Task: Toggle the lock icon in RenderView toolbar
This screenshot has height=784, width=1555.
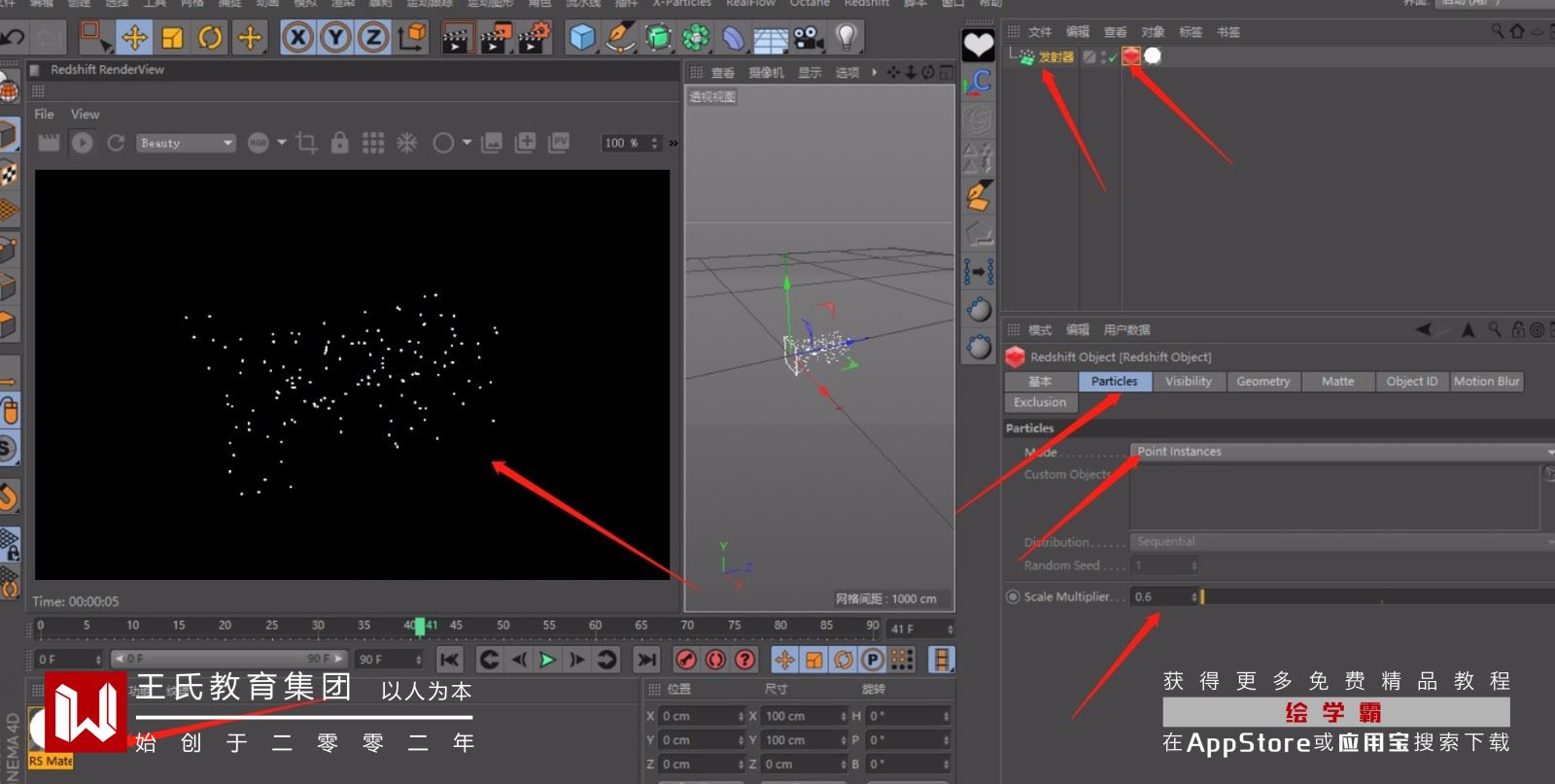Action: coord(339,143)
